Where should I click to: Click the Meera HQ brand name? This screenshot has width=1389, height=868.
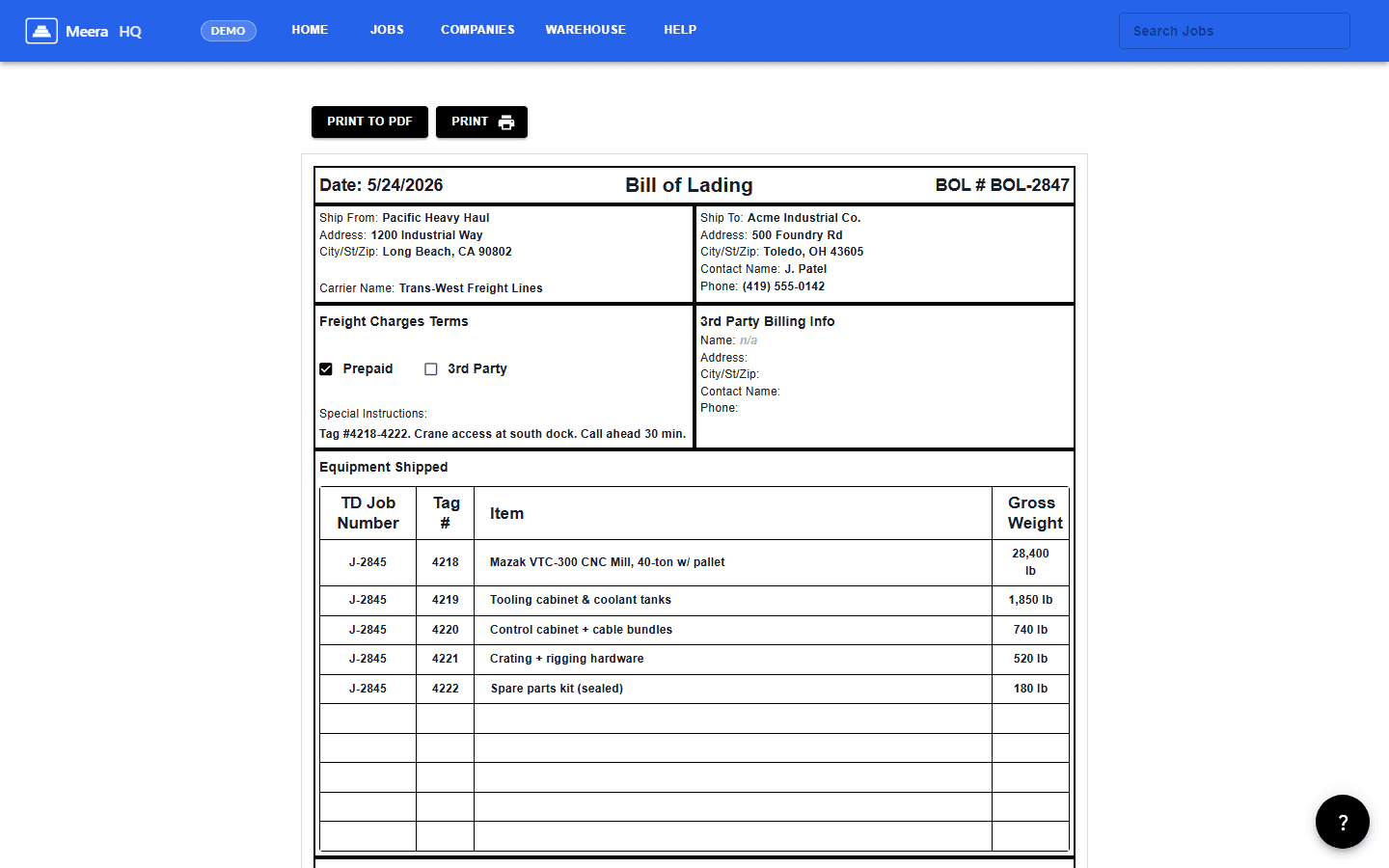point(104,32)
